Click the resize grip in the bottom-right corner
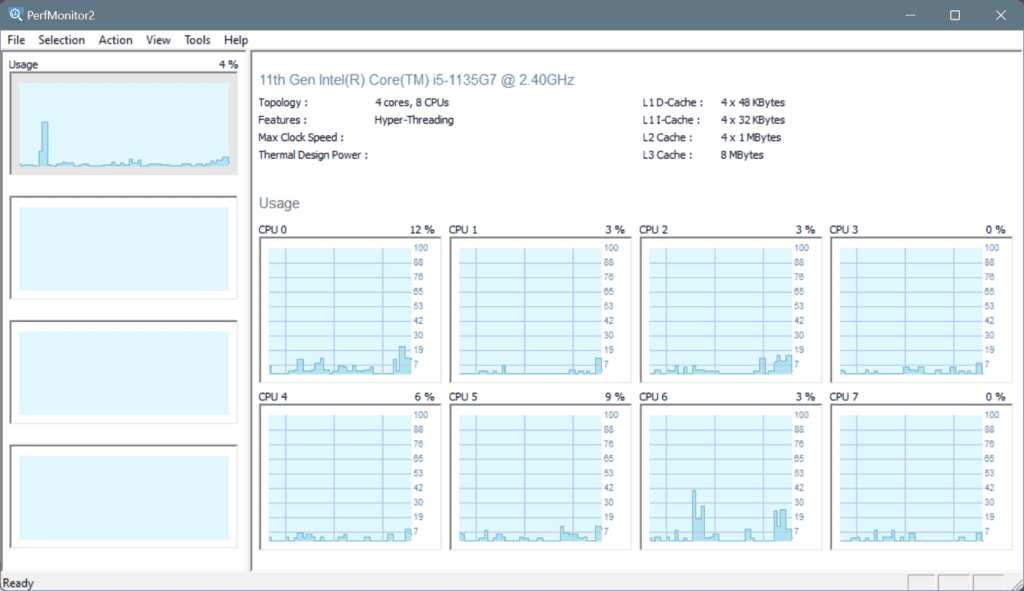Screen dimensions: 1024x591 (x=1016, y=582)
